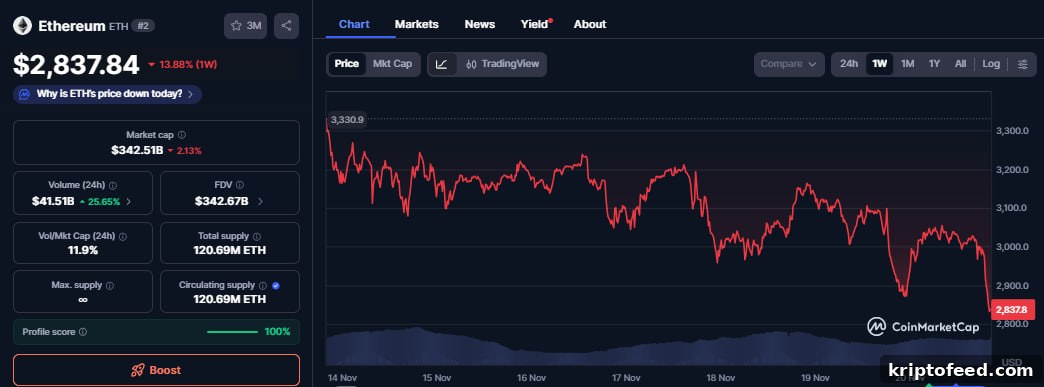Set chart range to 24h
Viewport: 1044px width, 387px height.
849,64
